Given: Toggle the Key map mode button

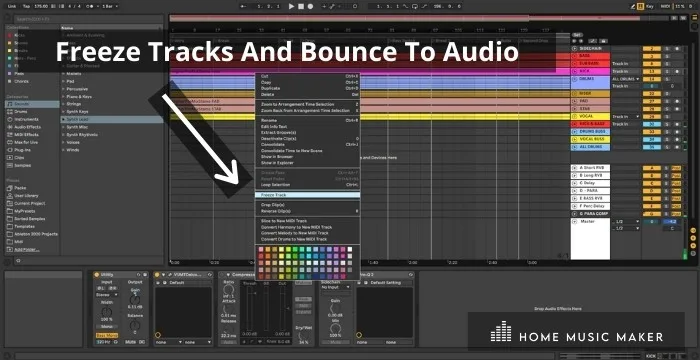Looking at the screenshot, I should pyautogui.click(x=651, y=6).
